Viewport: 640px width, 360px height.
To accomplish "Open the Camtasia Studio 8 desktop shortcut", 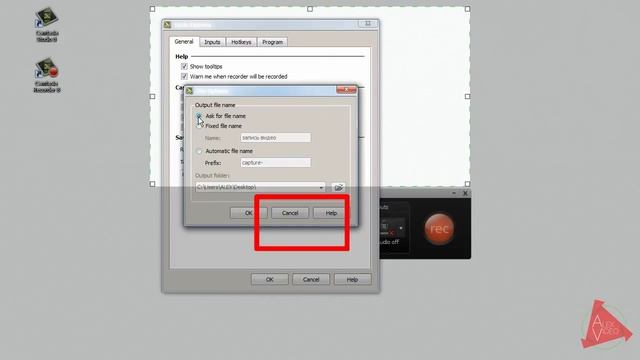I will [47, 24].
